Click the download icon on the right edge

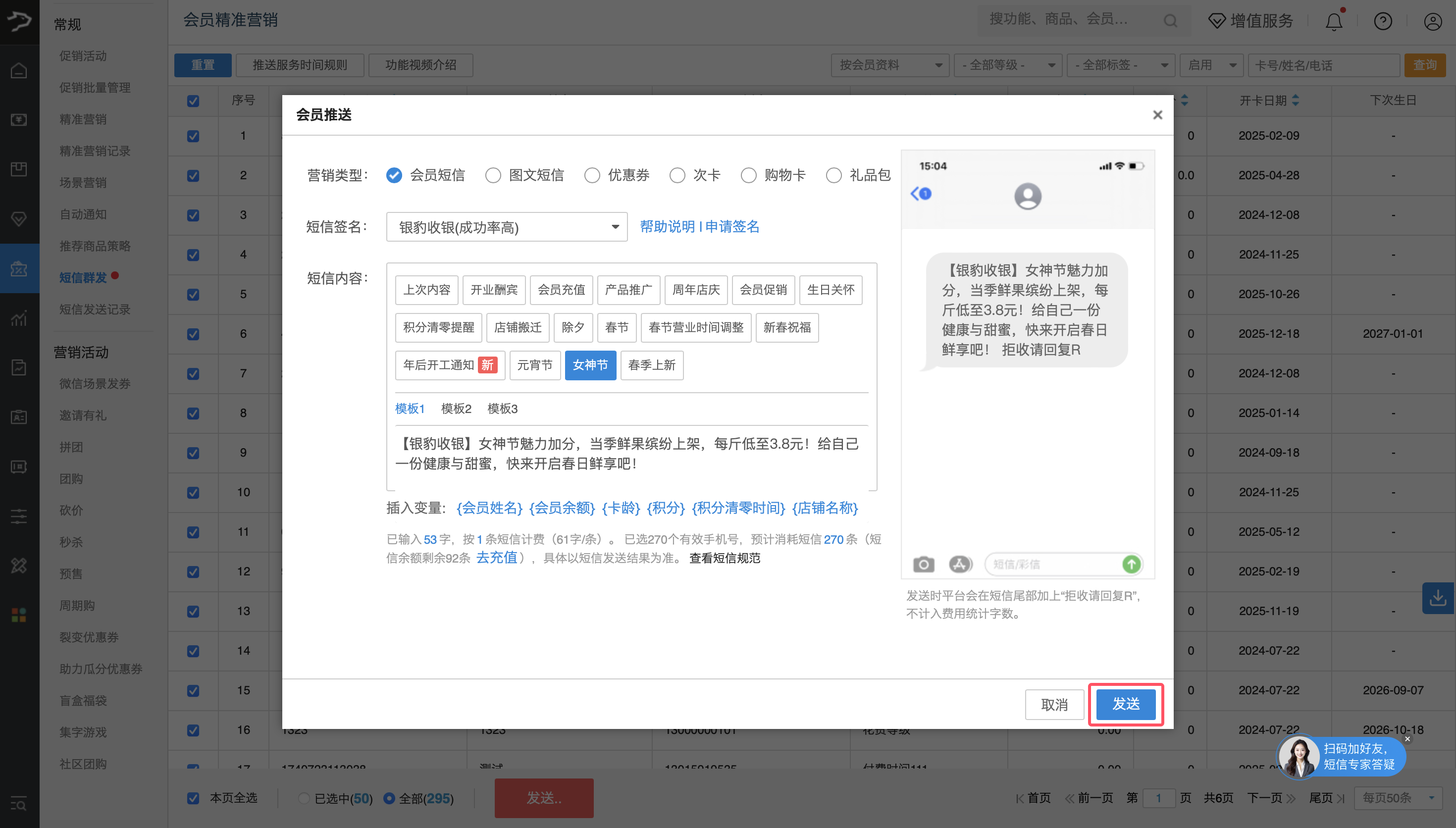point(1438,598)
